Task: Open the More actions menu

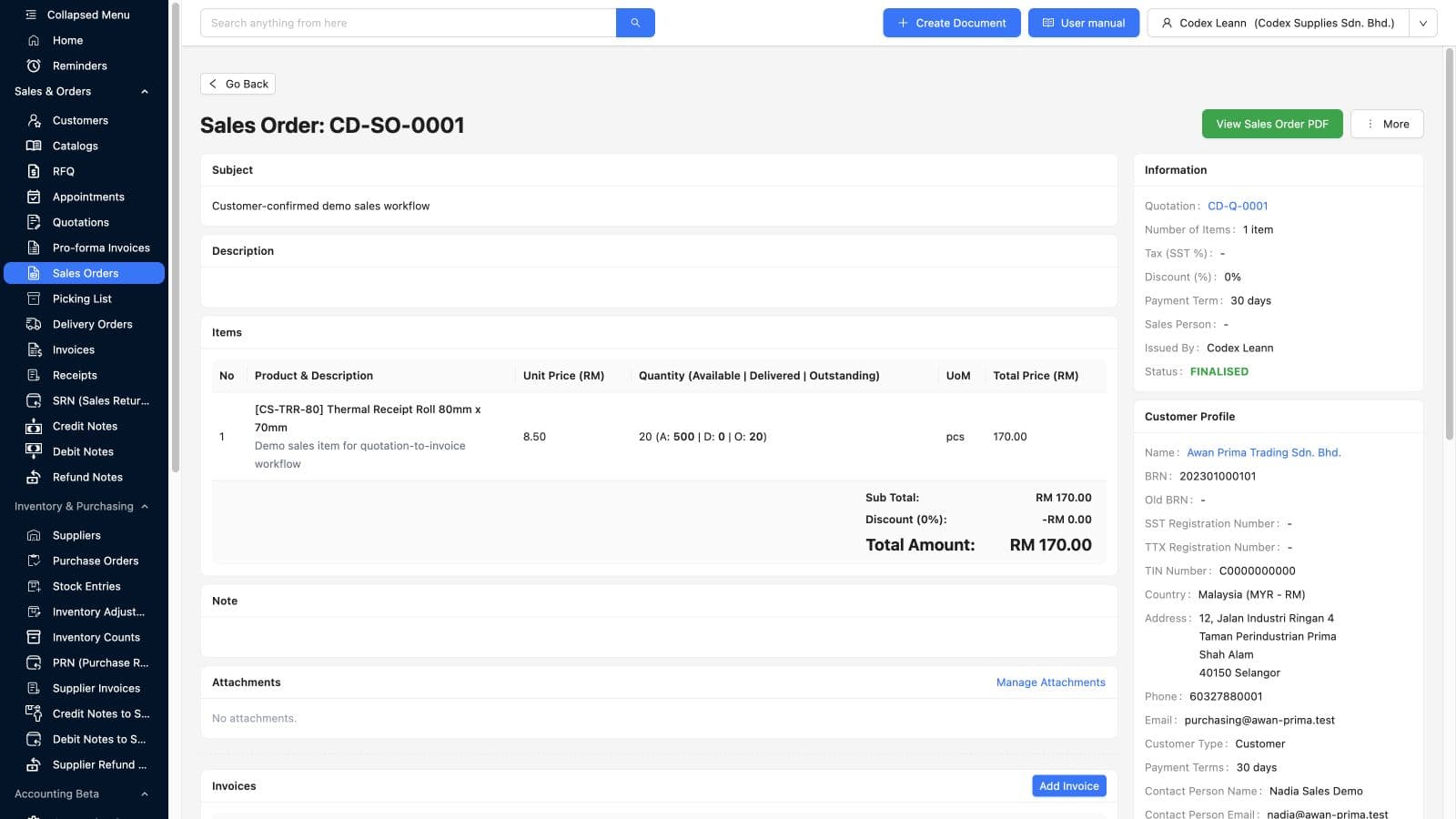Action: tap(1387, 124)
